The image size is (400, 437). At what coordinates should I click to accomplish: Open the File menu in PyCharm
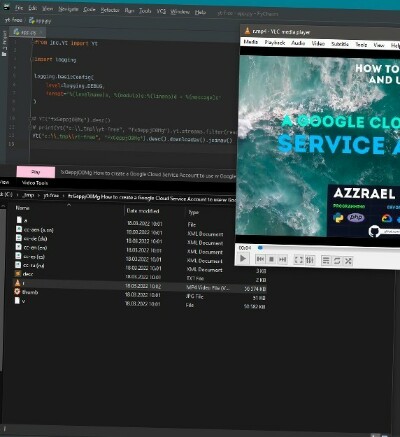pyautogui.click(x=19, y=7)
